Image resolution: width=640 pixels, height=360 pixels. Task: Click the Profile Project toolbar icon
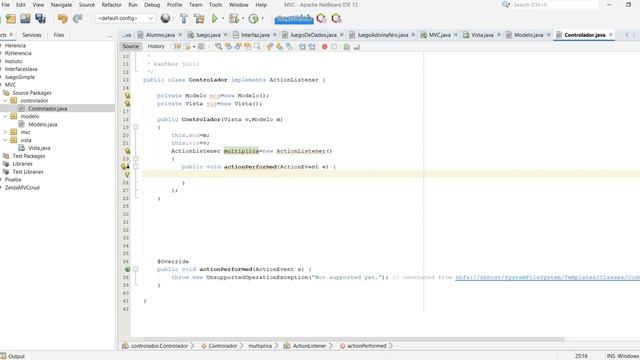[x=253, y=18]
